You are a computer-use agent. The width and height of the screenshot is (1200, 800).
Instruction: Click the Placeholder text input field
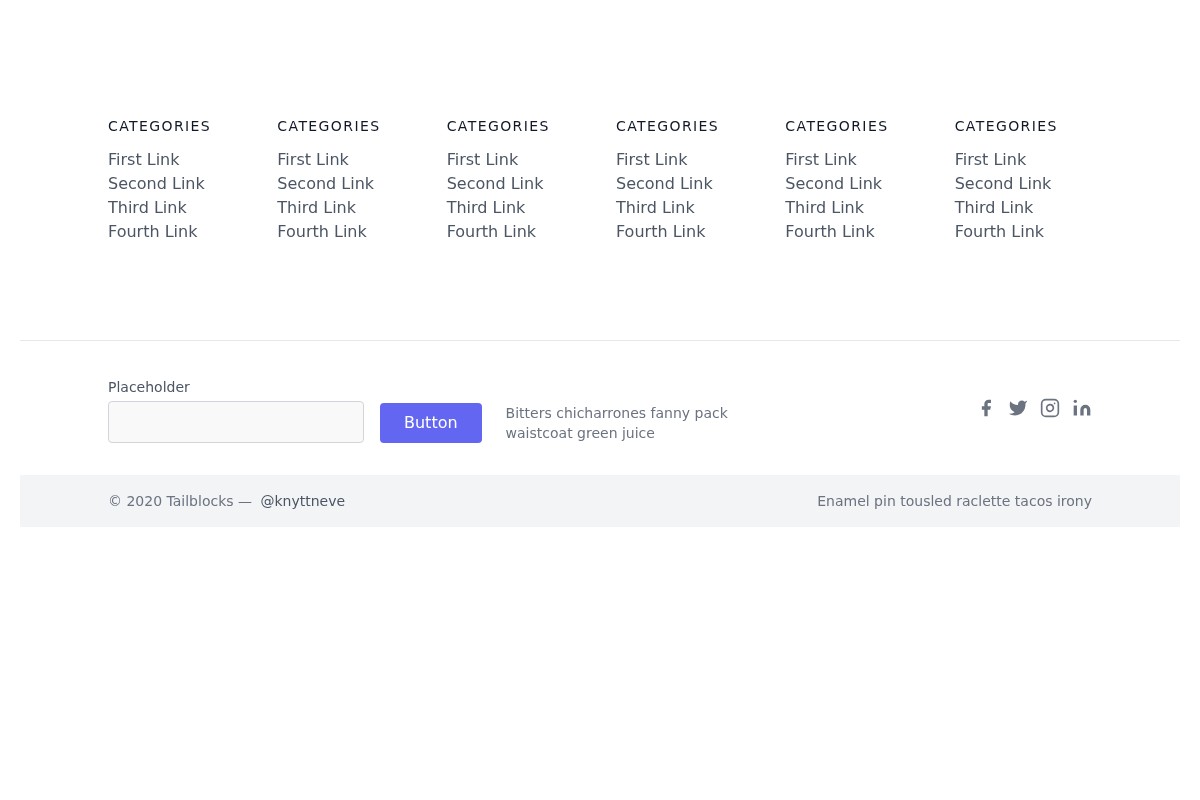click(236, 422)
